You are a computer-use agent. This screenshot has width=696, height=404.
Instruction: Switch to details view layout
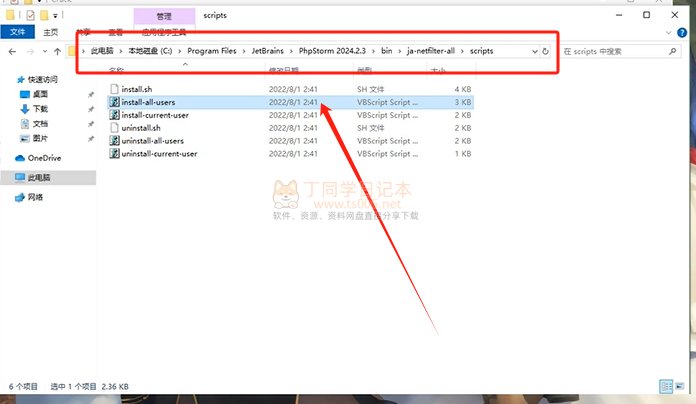coord(664,386)
